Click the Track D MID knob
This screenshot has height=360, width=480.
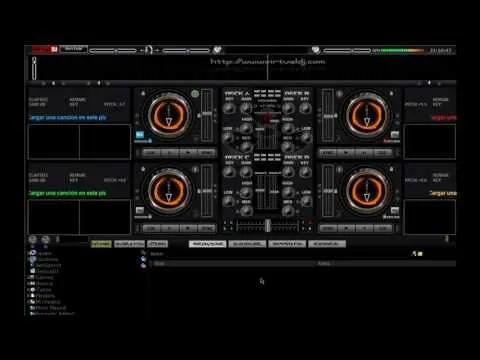(288, 210)
